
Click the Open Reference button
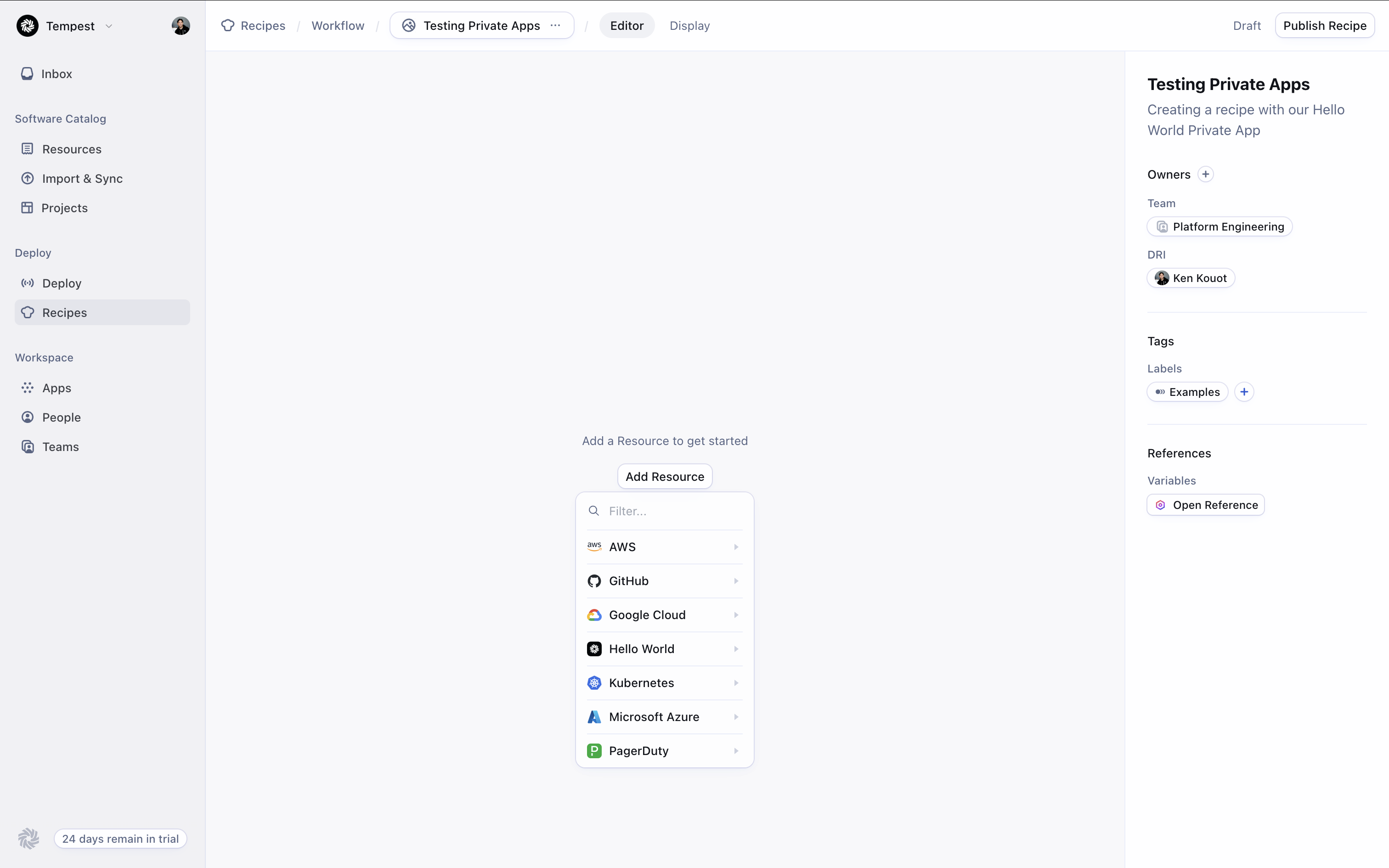coord(1205,505)
